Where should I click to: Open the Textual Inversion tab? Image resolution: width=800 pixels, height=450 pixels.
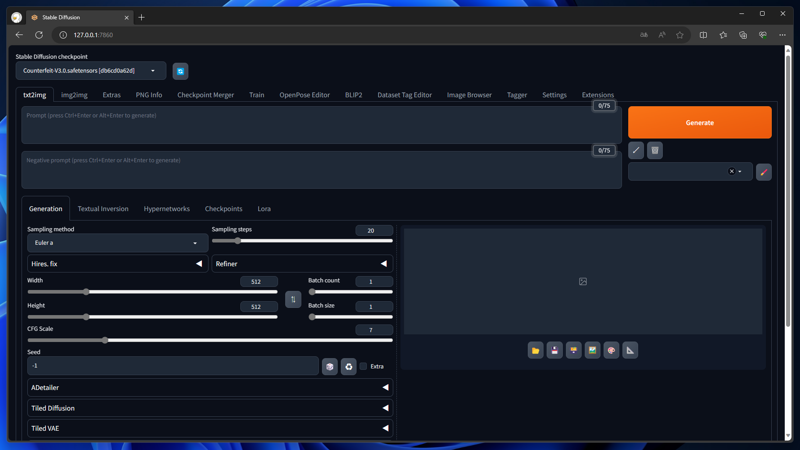(103, 209)
